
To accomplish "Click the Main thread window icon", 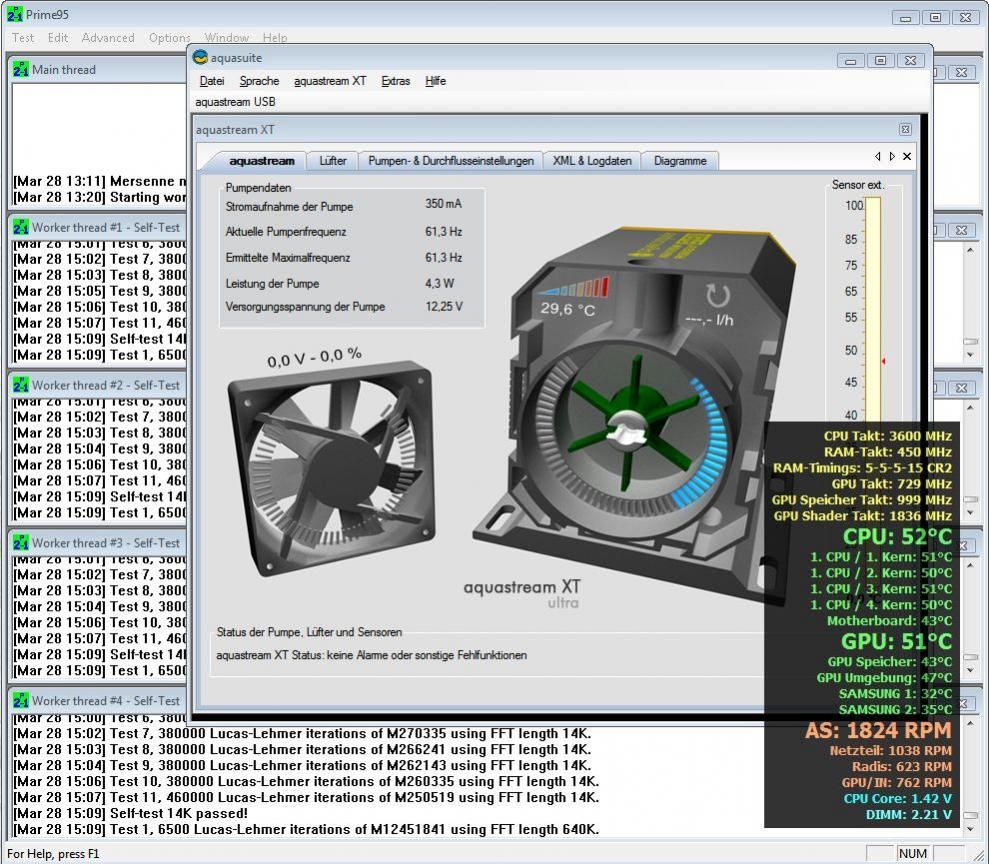I will 21,69.
